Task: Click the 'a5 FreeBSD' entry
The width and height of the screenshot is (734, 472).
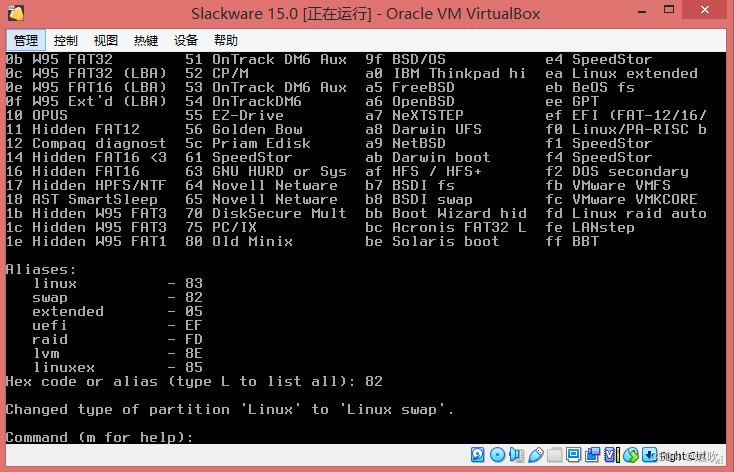Action: tap(410, 88)
